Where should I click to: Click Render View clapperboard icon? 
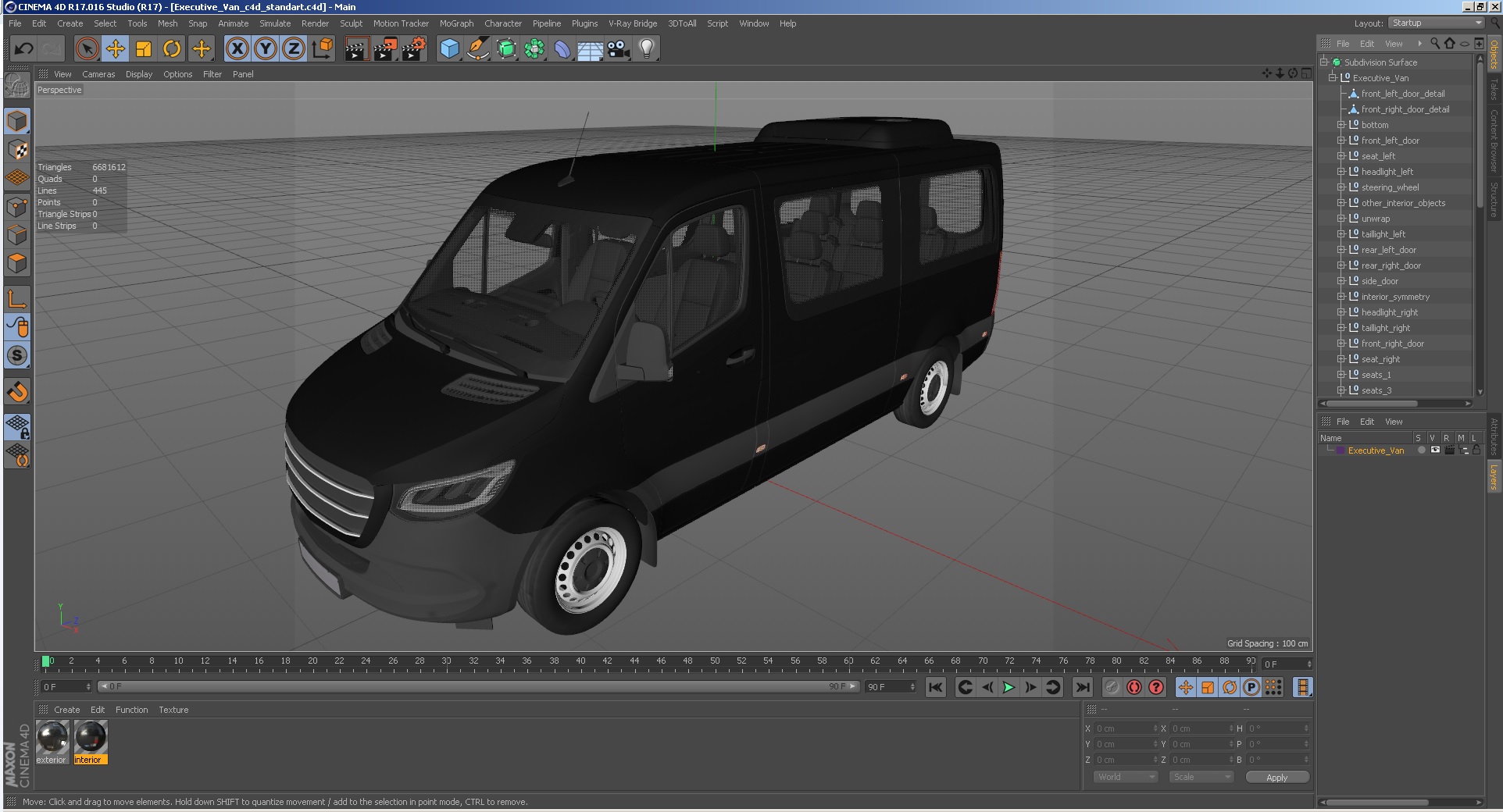point(356,49)
